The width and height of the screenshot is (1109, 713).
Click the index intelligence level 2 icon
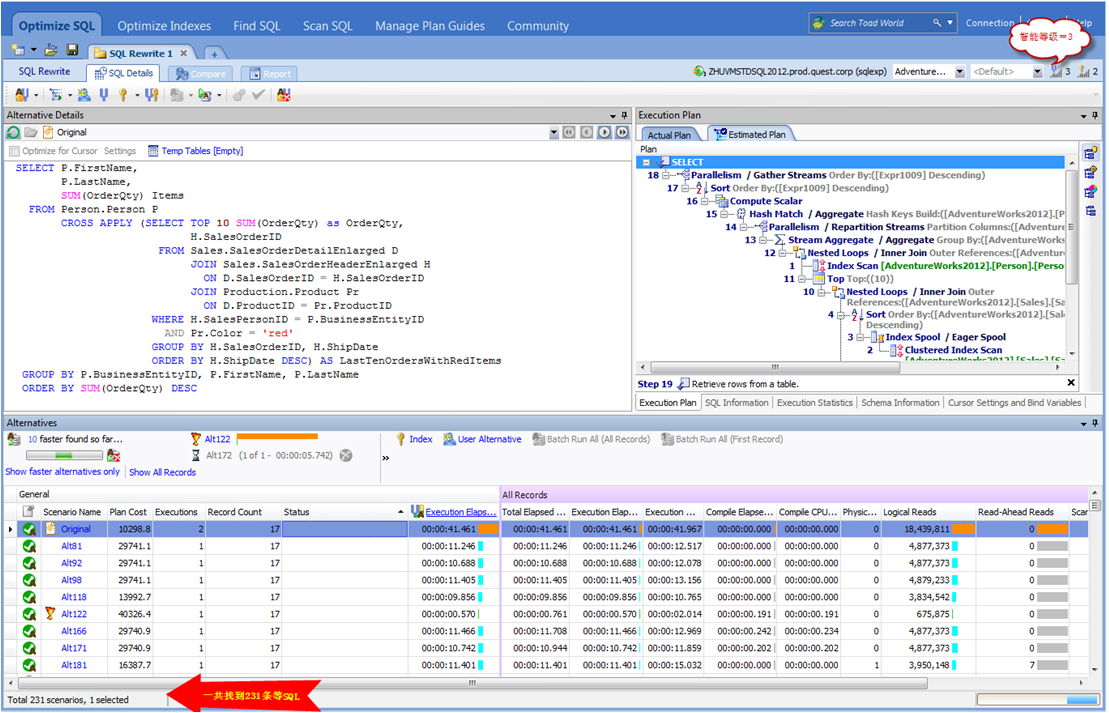tap(1084, 71)
